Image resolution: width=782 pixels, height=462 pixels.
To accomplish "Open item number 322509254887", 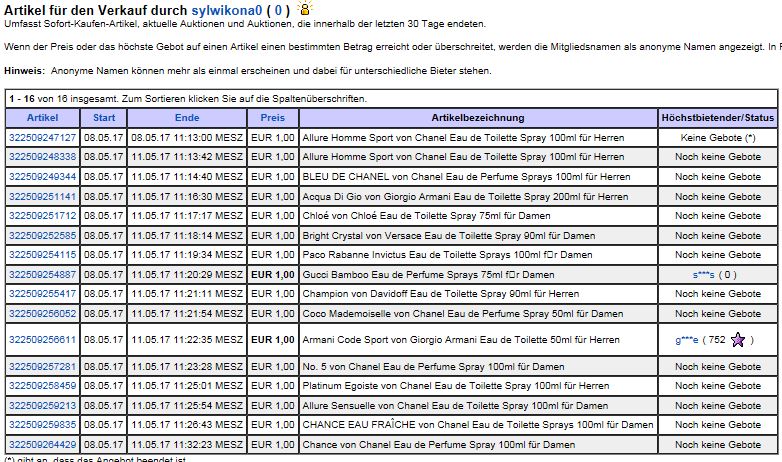I will (x=42, y=274).
